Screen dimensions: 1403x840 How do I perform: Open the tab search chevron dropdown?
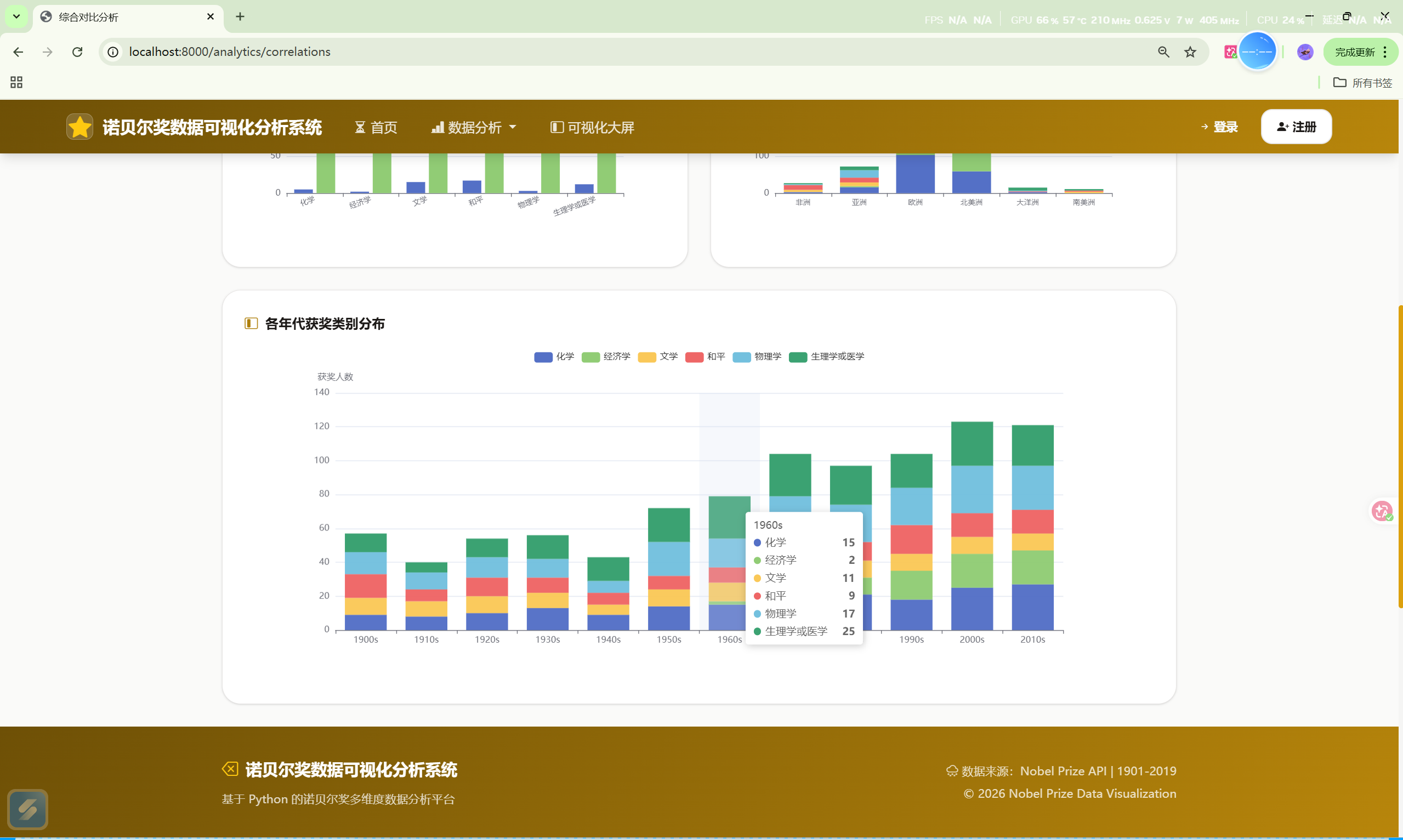pyautogui.click(x=16, y=16)
